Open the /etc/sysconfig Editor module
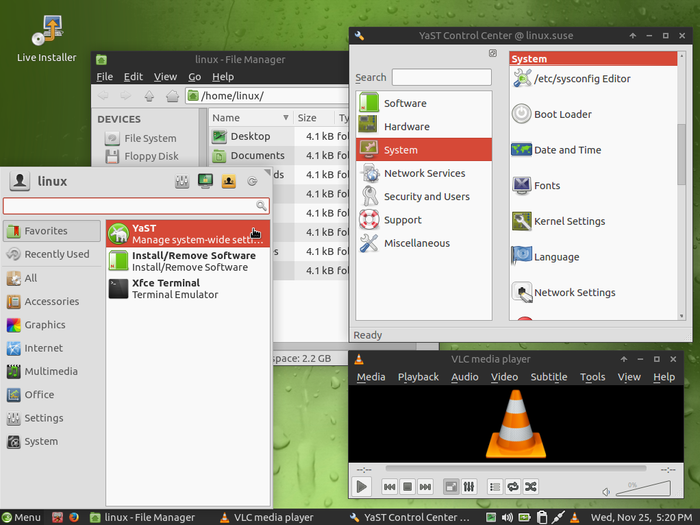This screenshot has height=525, width=700. 581,79
